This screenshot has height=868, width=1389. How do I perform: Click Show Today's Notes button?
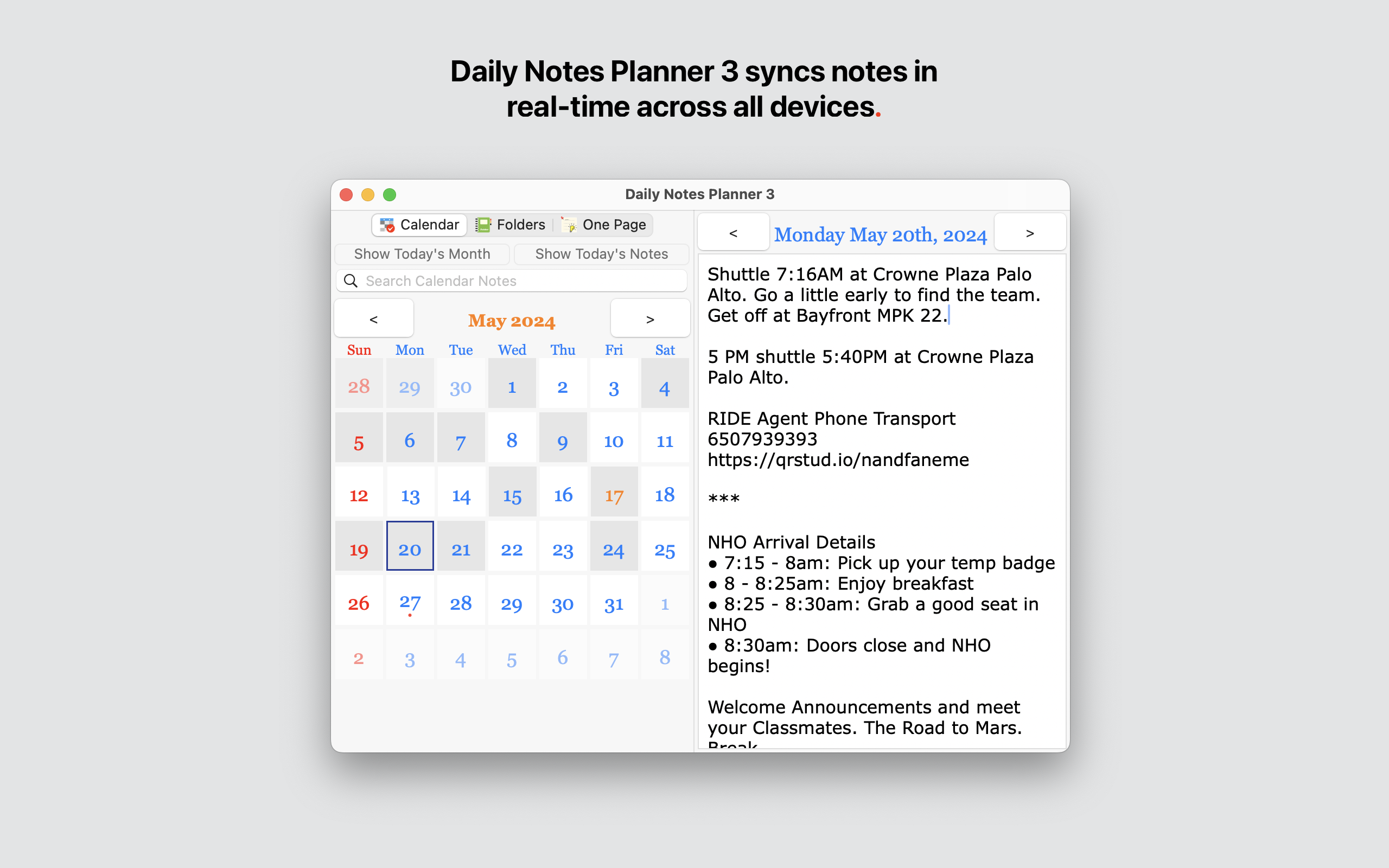pyautogui.click(x=602, y=254)
